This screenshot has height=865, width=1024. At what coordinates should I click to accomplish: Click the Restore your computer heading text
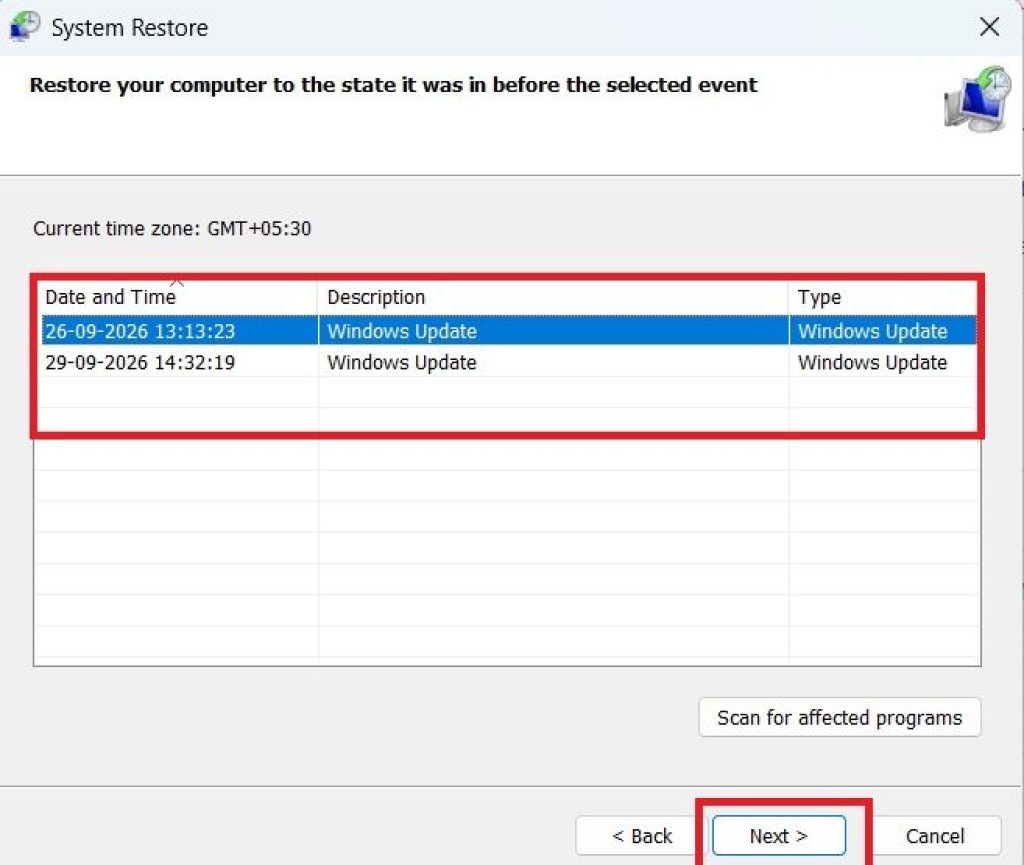tap(393, 85)
